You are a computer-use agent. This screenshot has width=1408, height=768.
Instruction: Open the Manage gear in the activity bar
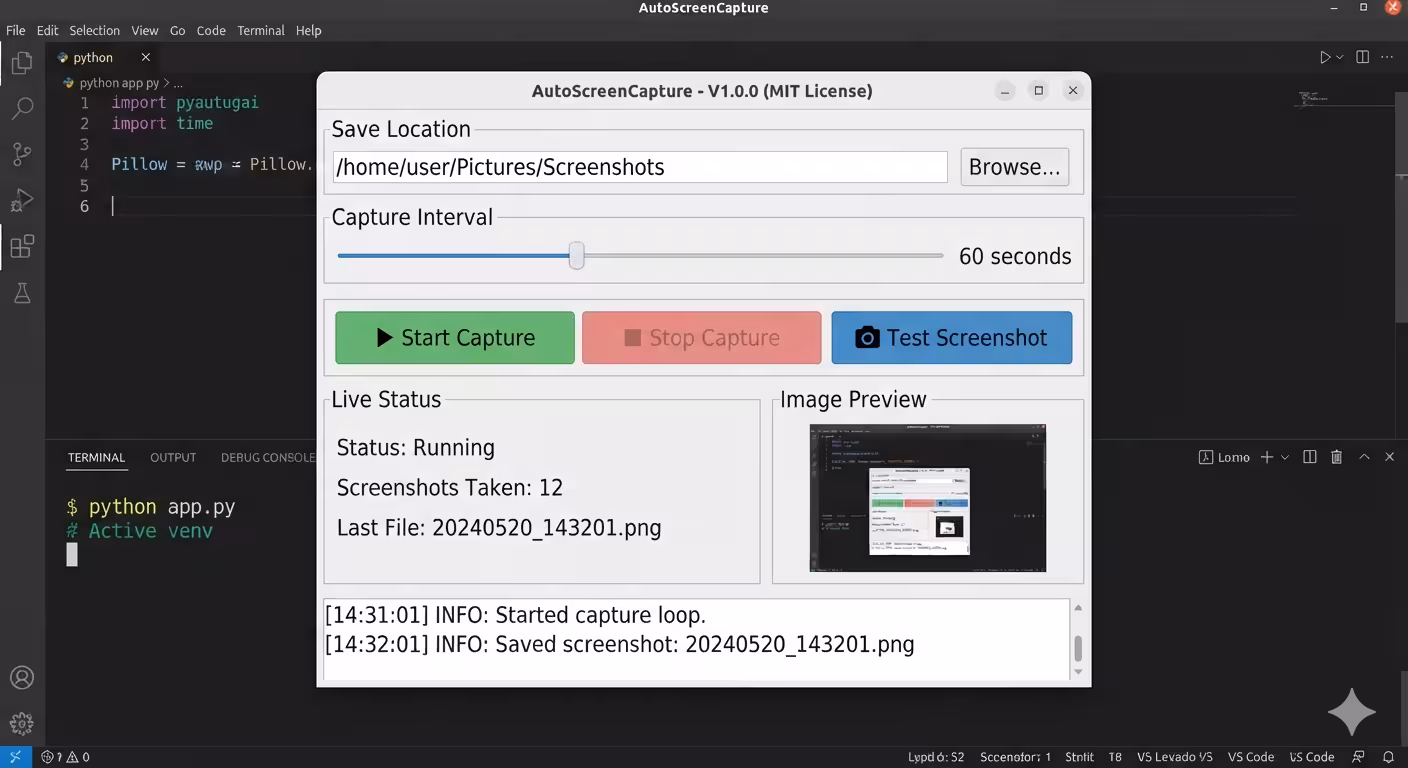[x=21, y=723]
